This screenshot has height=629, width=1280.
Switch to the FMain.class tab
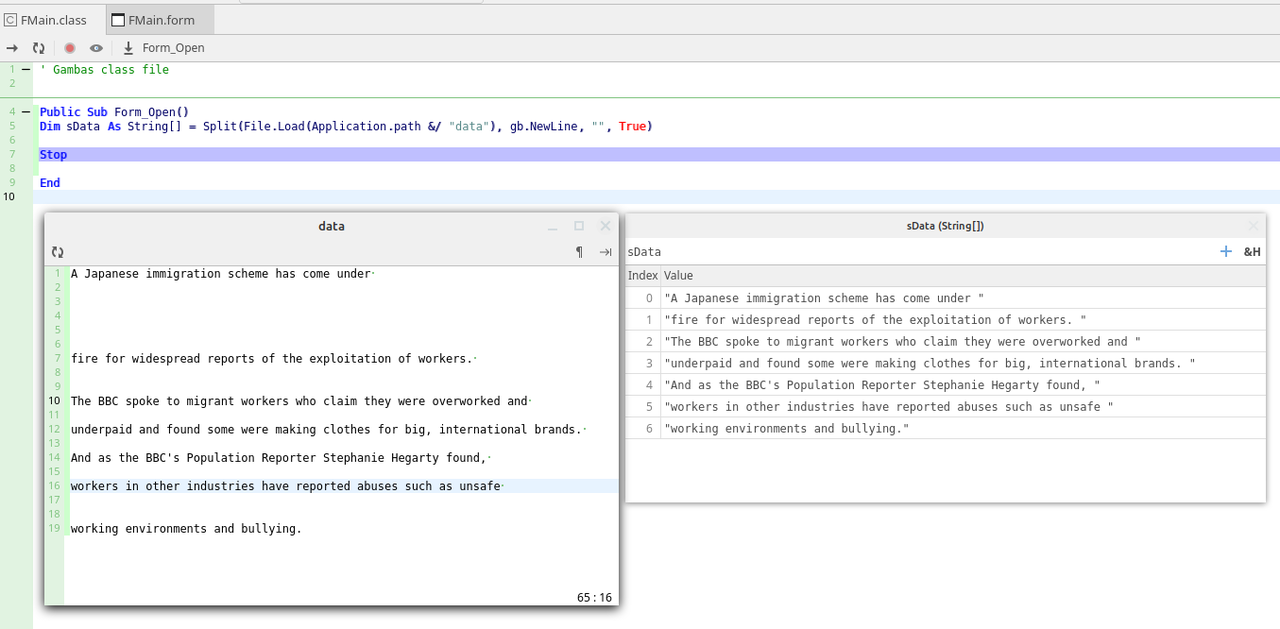[x=48, y=20]
